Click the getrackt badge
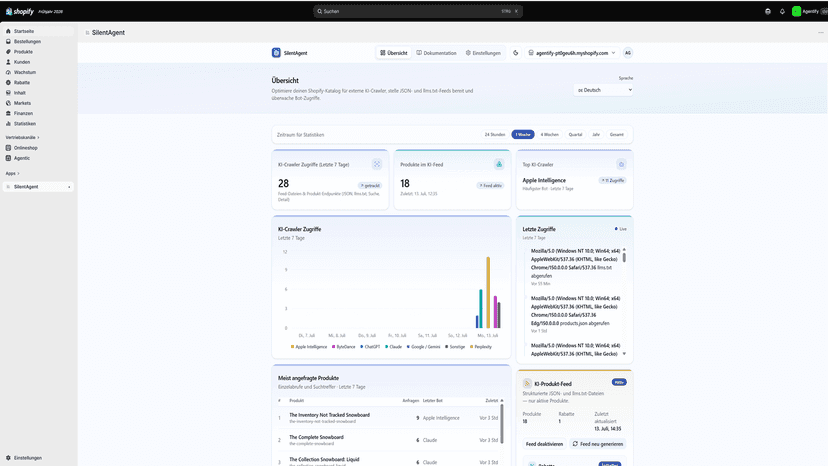The width and height of the screenshot is (828, 466). click(370, 185)
